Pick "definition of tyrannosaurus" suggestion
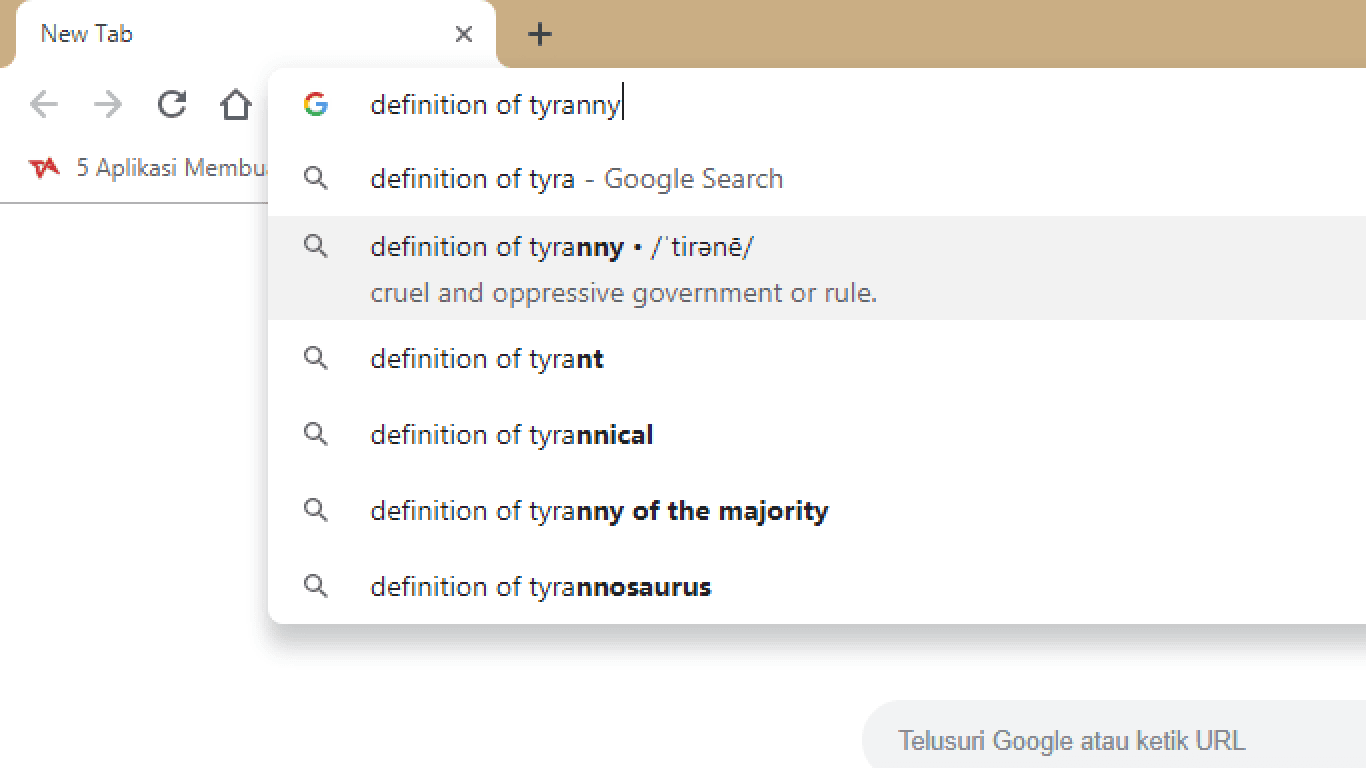1366x768 pixels. coord(817,586)
